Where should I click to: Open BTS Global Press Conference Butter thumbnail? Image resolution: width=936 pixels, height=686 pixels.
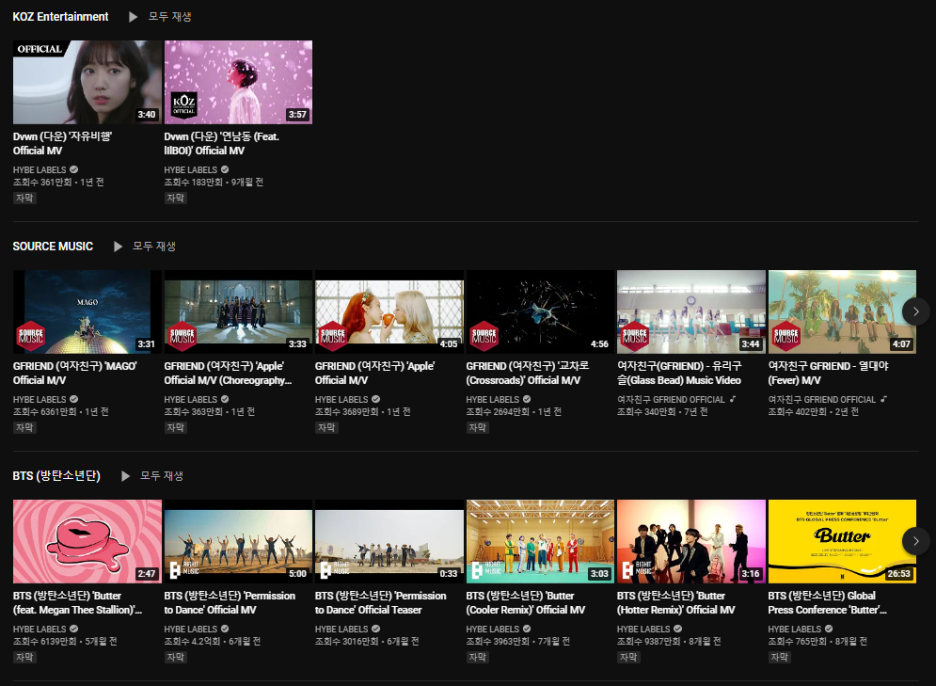pyautogui.click(x=842, y=542)
